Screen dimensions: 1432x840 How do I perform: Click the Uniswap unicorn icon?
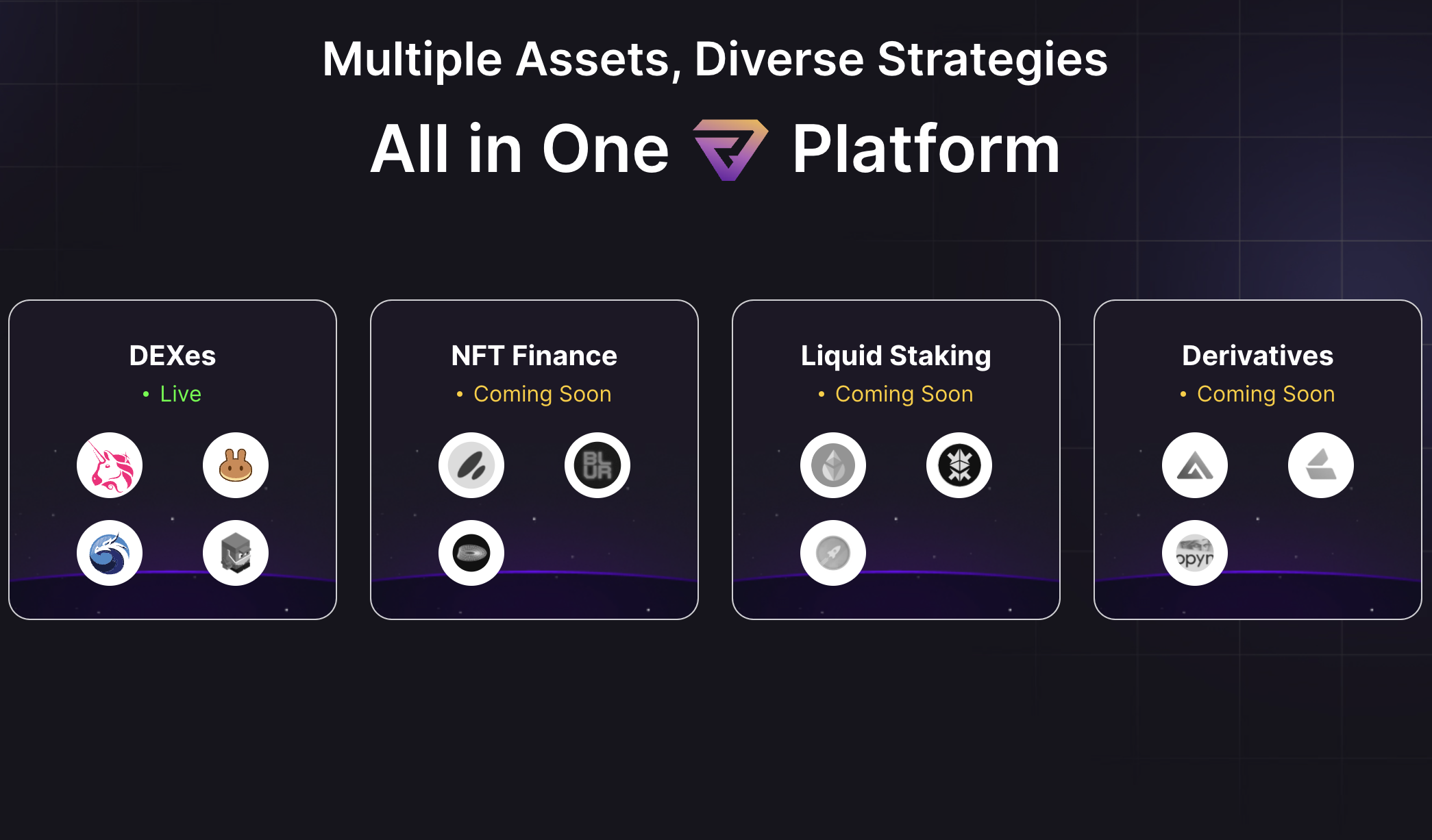(x=110, y=465)
